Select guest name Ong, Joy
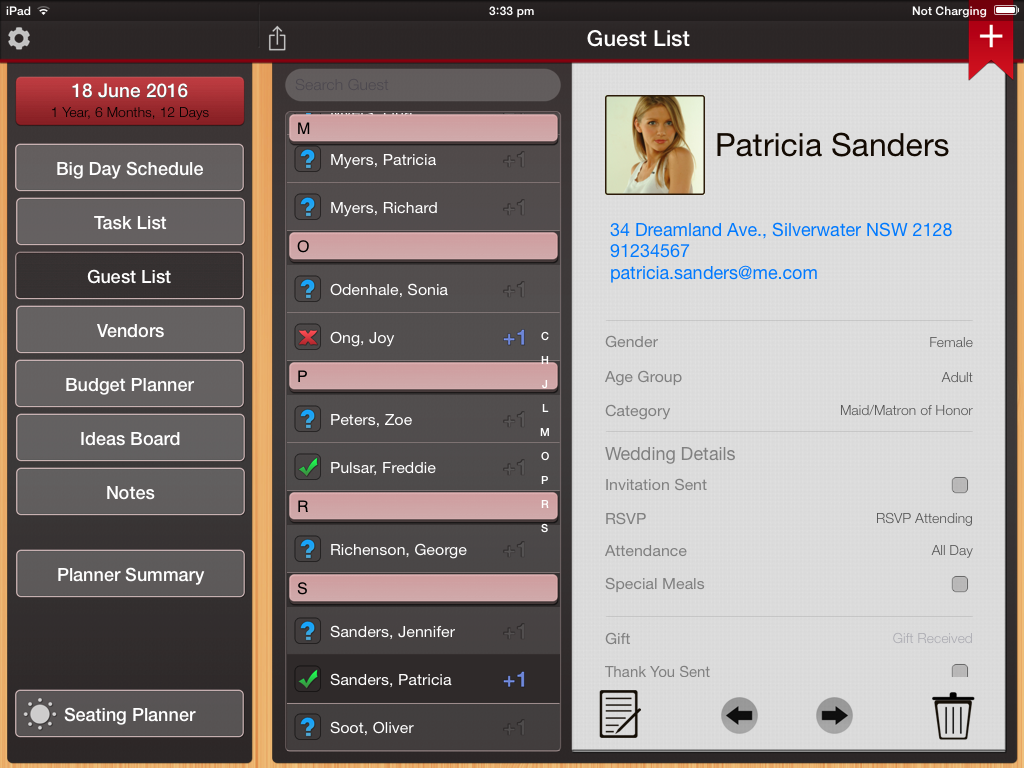The image size is (1024, 768). 362,338
